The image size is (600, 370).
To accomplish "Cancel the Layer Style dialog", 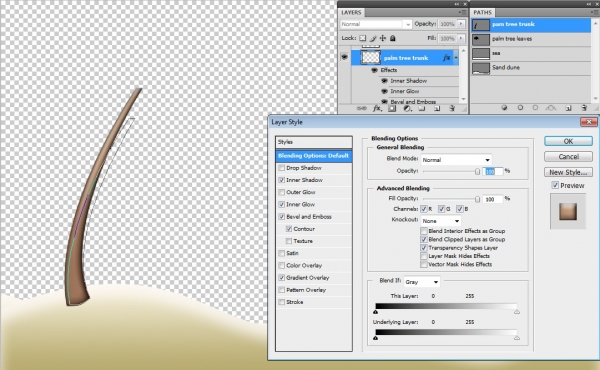I will pos(568,156).
